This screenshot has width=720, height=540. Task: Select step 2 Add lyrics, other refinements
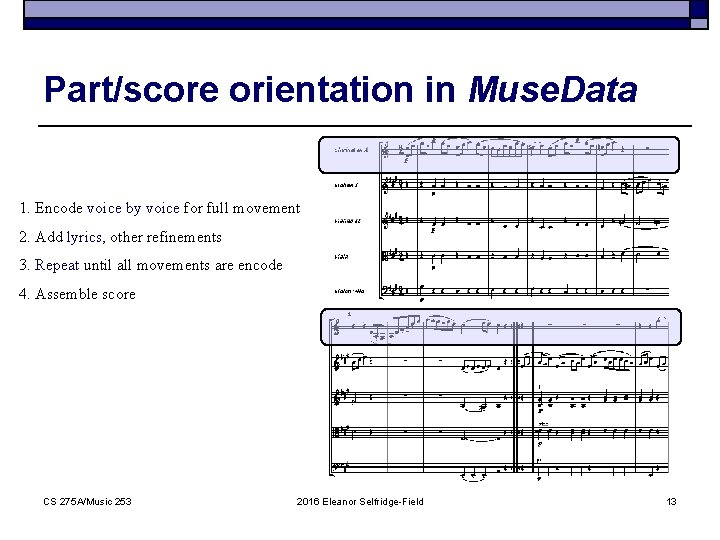tap(120, 237)
